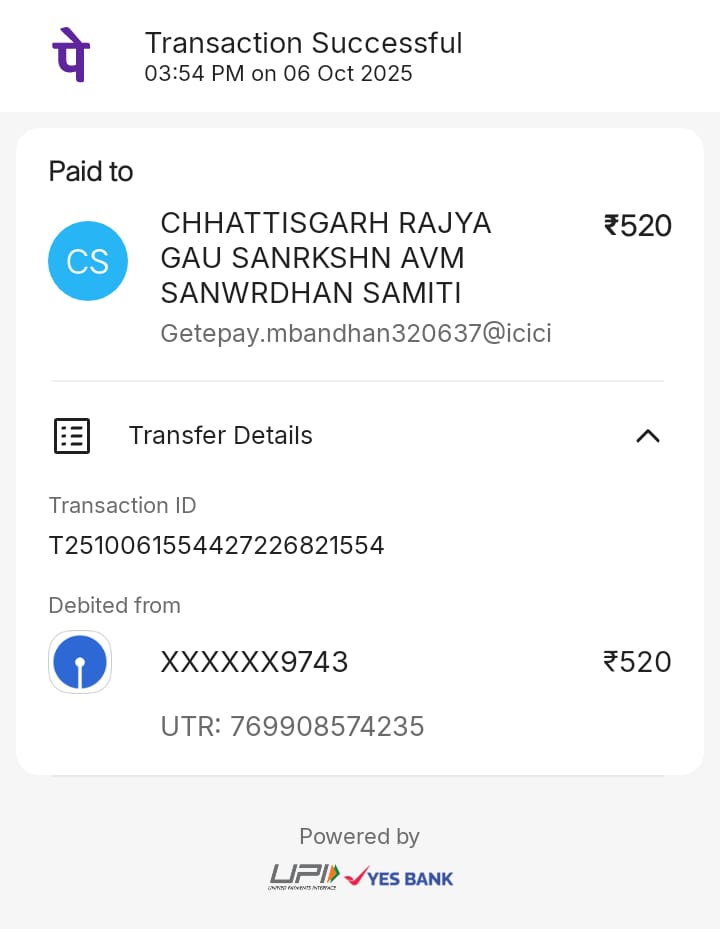
Task: Click the Transfer Details heading
Action: pos(220,436)
